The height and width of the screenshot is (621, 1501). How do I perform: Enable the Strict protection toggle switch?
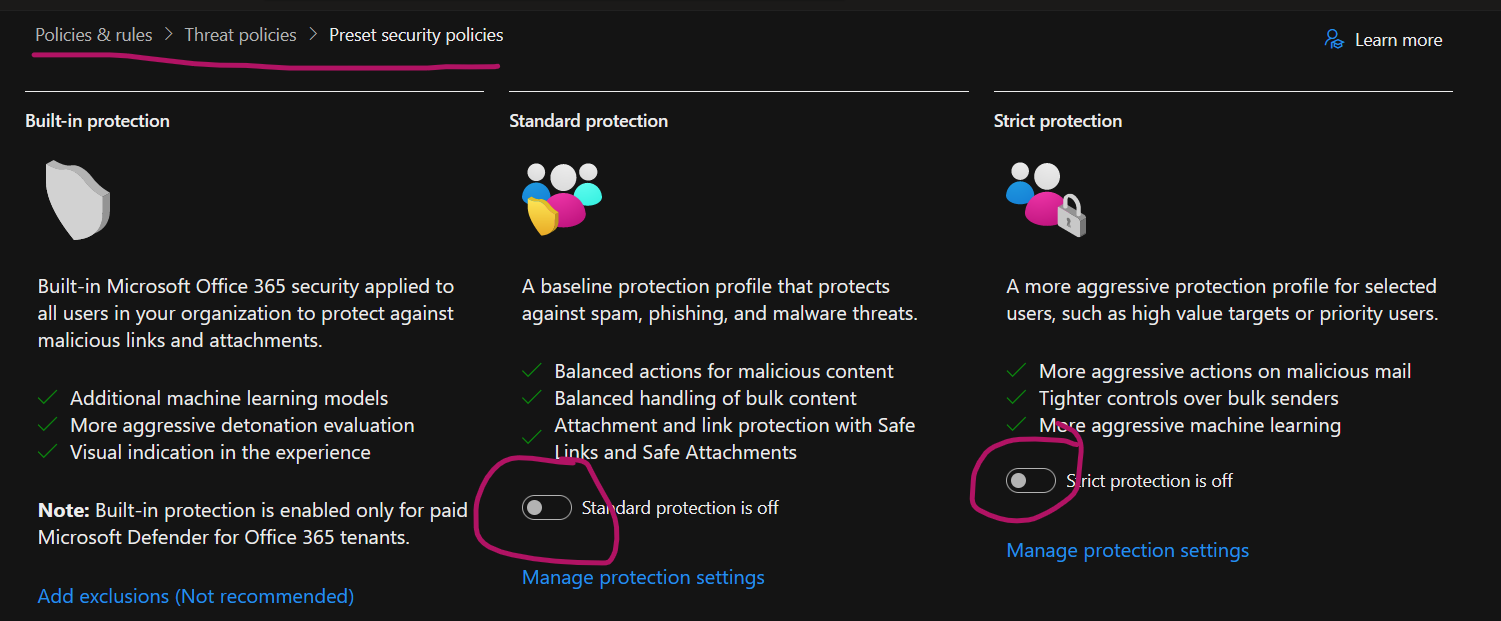[1031, 481]
